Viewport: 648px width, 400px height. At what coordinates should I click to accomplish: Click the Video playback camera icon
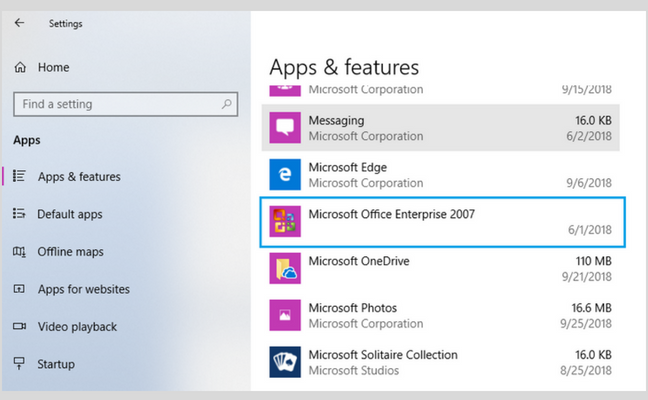coord(19,326)
